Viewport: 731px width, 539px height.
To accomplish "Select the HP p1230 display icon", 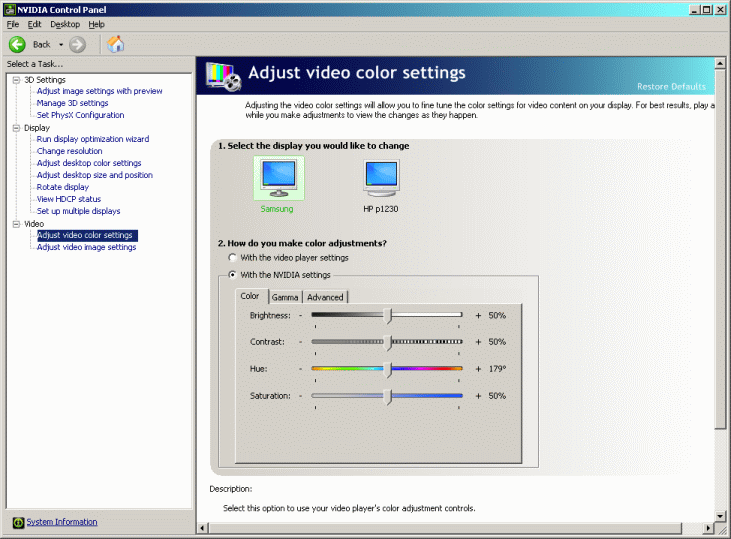I will pos(381,178).
